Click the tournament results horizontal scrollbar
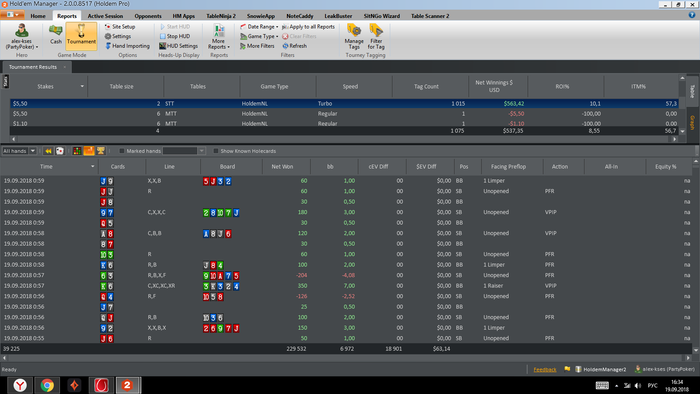Viewport: 700px width, 394px height. point(344,139)
